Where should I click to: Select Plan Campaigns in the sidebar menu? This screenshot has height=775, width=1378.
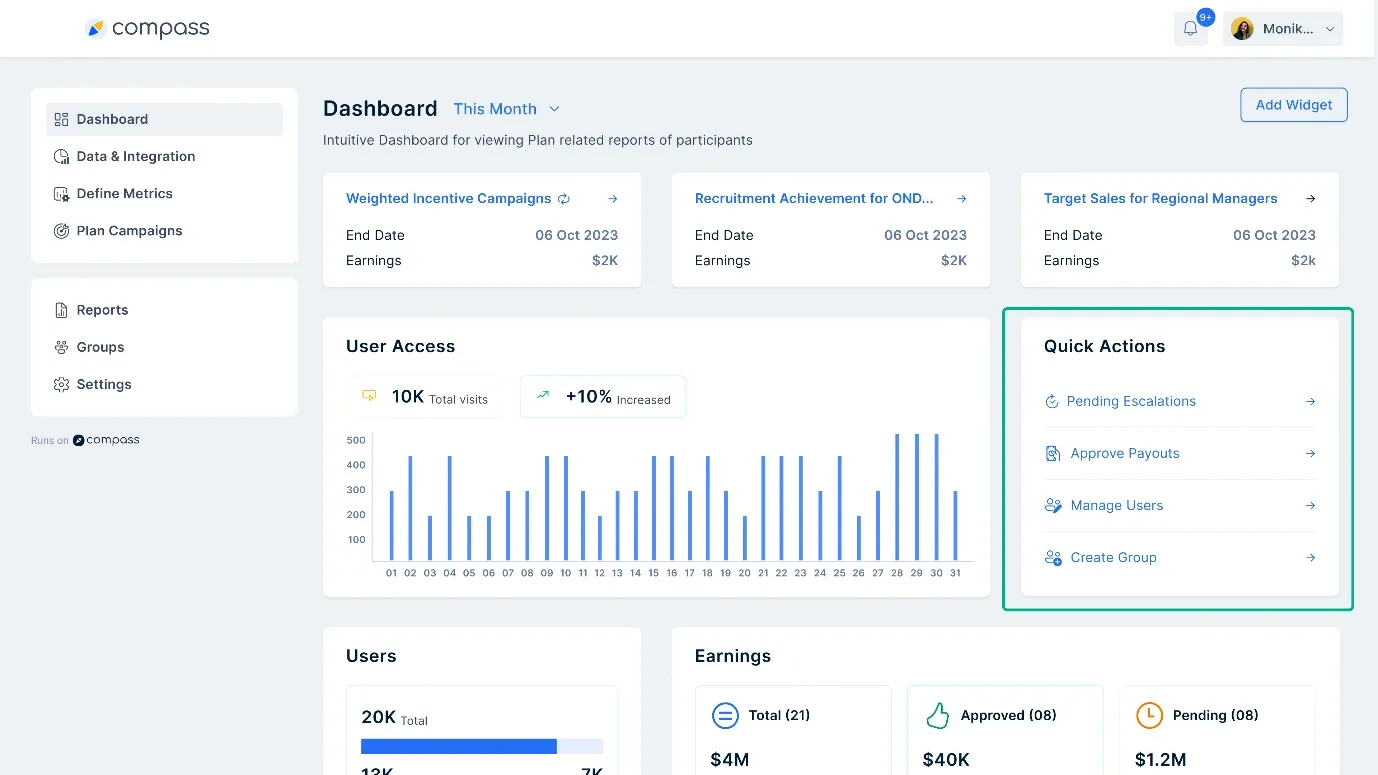[129, 230]
